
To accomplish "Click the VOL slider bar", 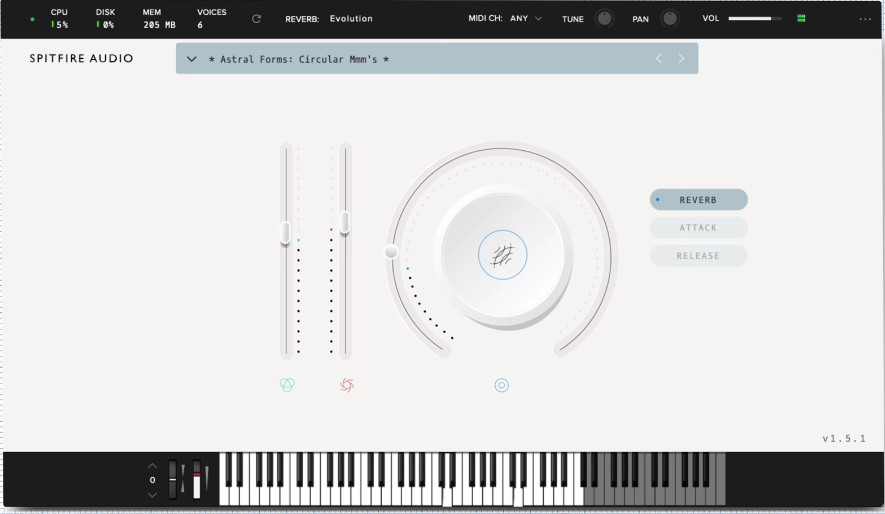I will pyautogui.click(x=755, y=19).
